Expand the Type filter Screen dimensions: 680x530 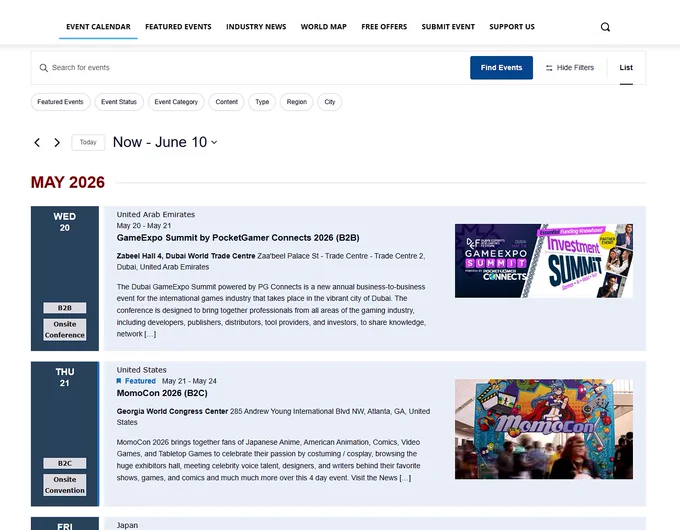click(x=262, y=102)
